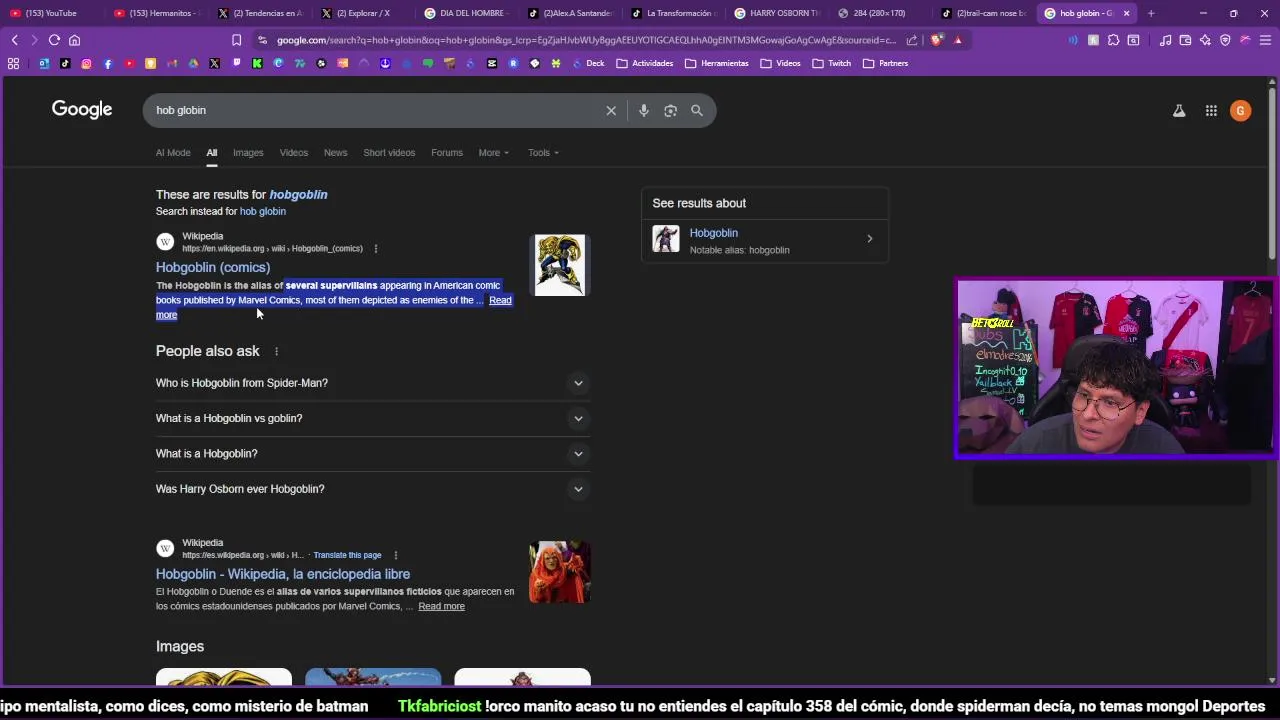The width and height of the screenshot is (1280, 720).
Task: Expand What is a Hobgoblin vs goblin?
Action: [373, 418]
